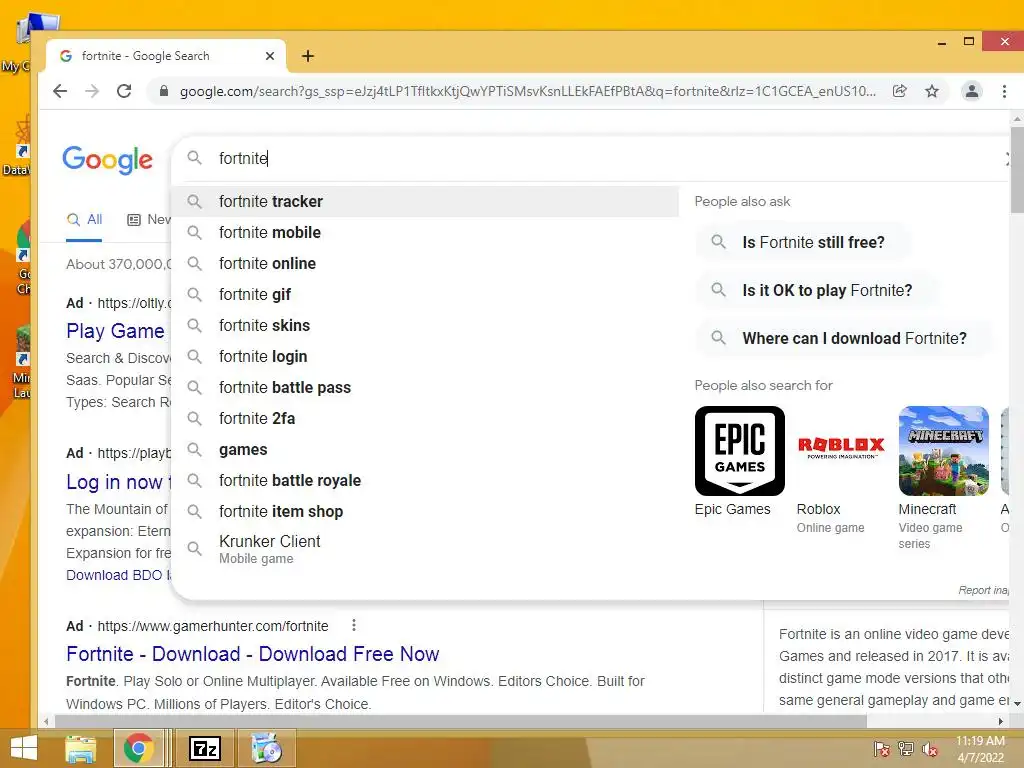The height and width of the screenshot is (768, 1024).
Task: Choose the 'fortnite online' suggestion
Action: 425,263
